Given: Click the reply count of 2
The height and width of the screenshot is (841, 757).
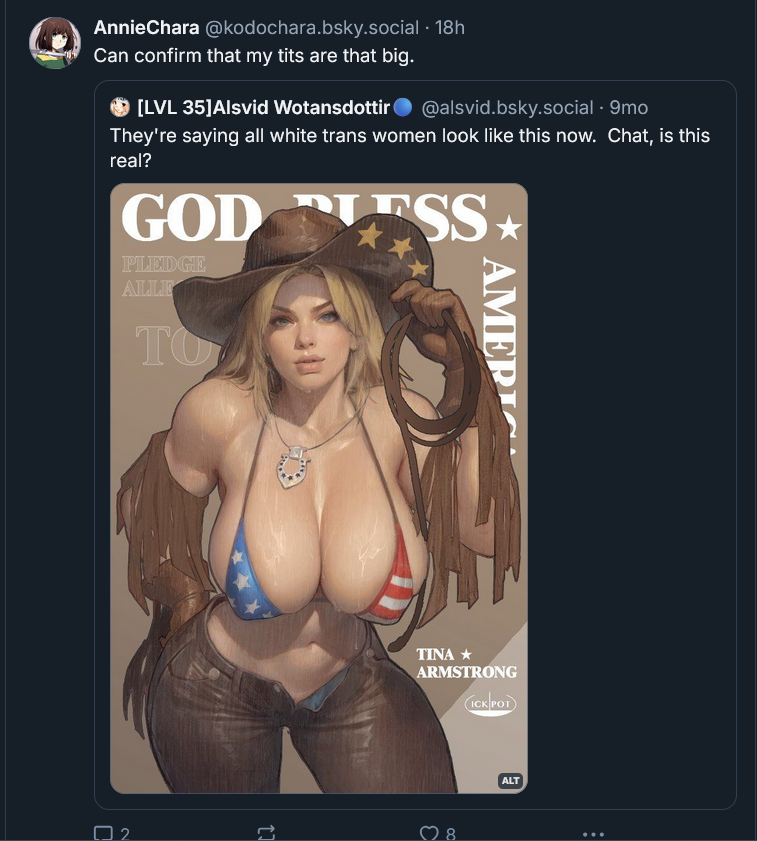Looking at the screenshot, I should (124, 833).
